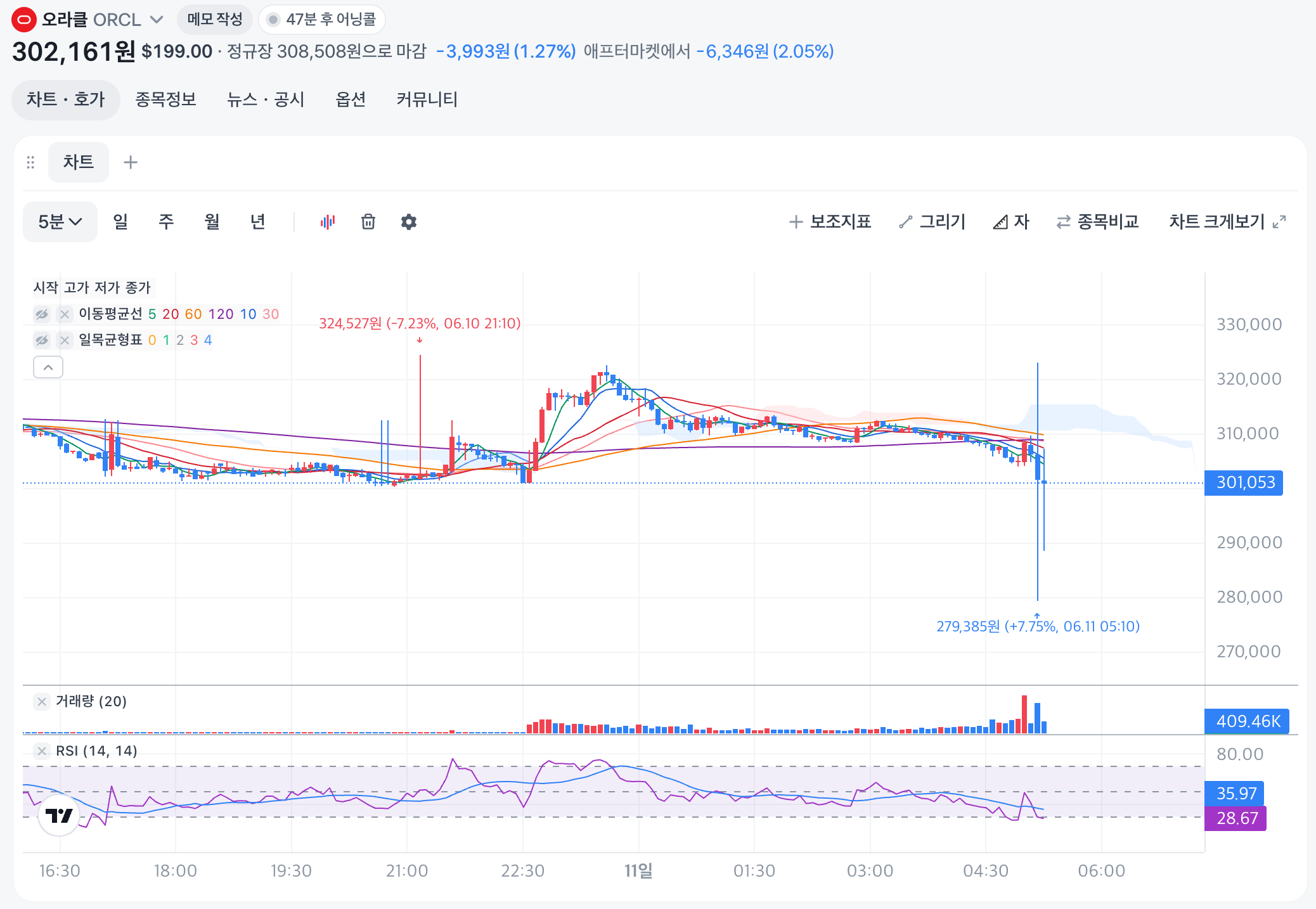Click 차트 크게보기 expand chart
This screenshot has height=909, width=1316.
1228,222
